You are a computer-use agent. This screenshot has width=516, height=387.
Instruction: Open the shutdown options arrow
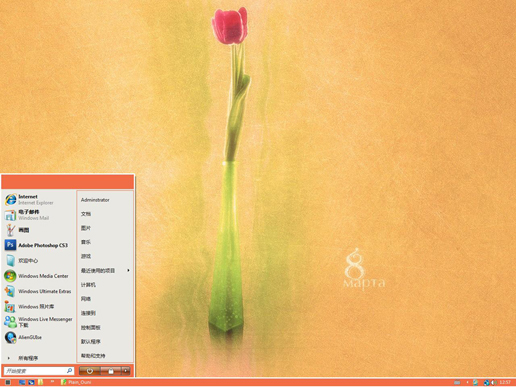tap(126, 371)
